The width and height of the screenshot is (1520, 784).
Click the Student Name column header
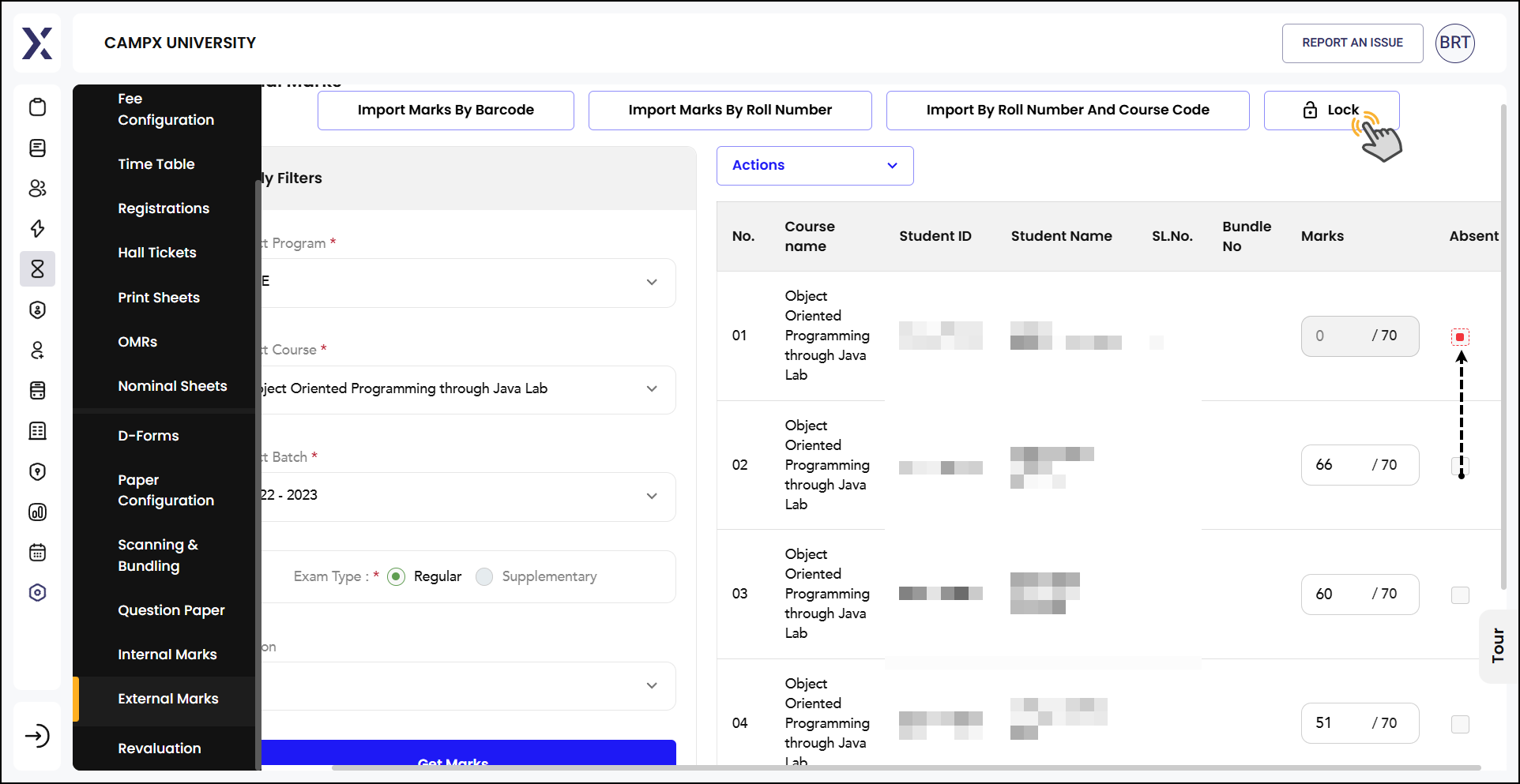coord(1061,236)
